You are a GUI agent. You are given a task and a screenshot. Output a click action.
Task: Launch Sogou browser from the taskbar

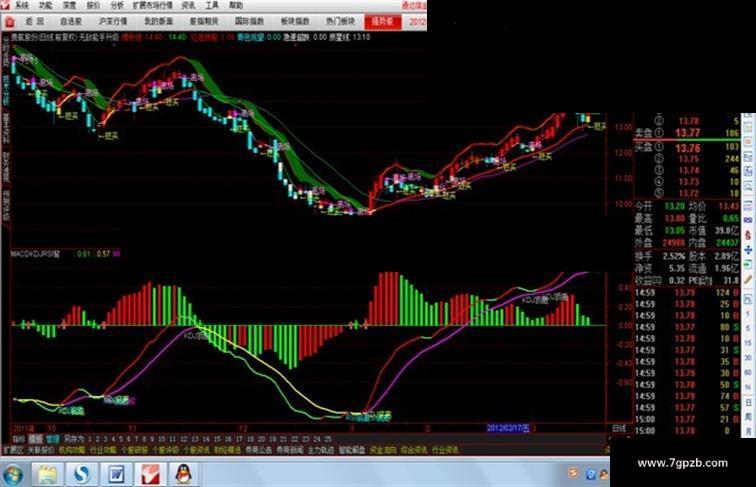(82, 474)
